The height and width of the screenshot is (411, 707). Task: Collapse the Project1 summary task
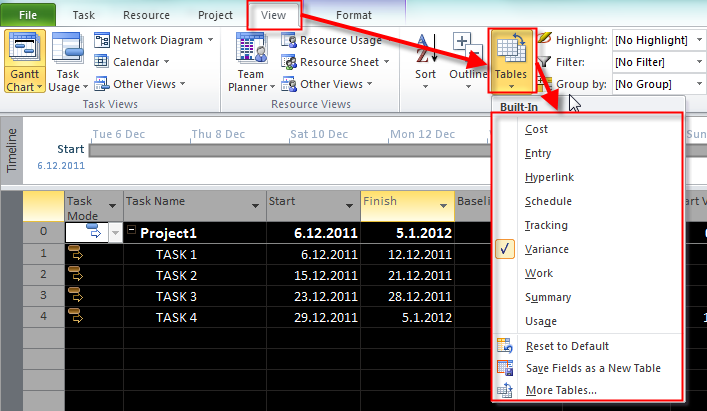pos(131,233)
